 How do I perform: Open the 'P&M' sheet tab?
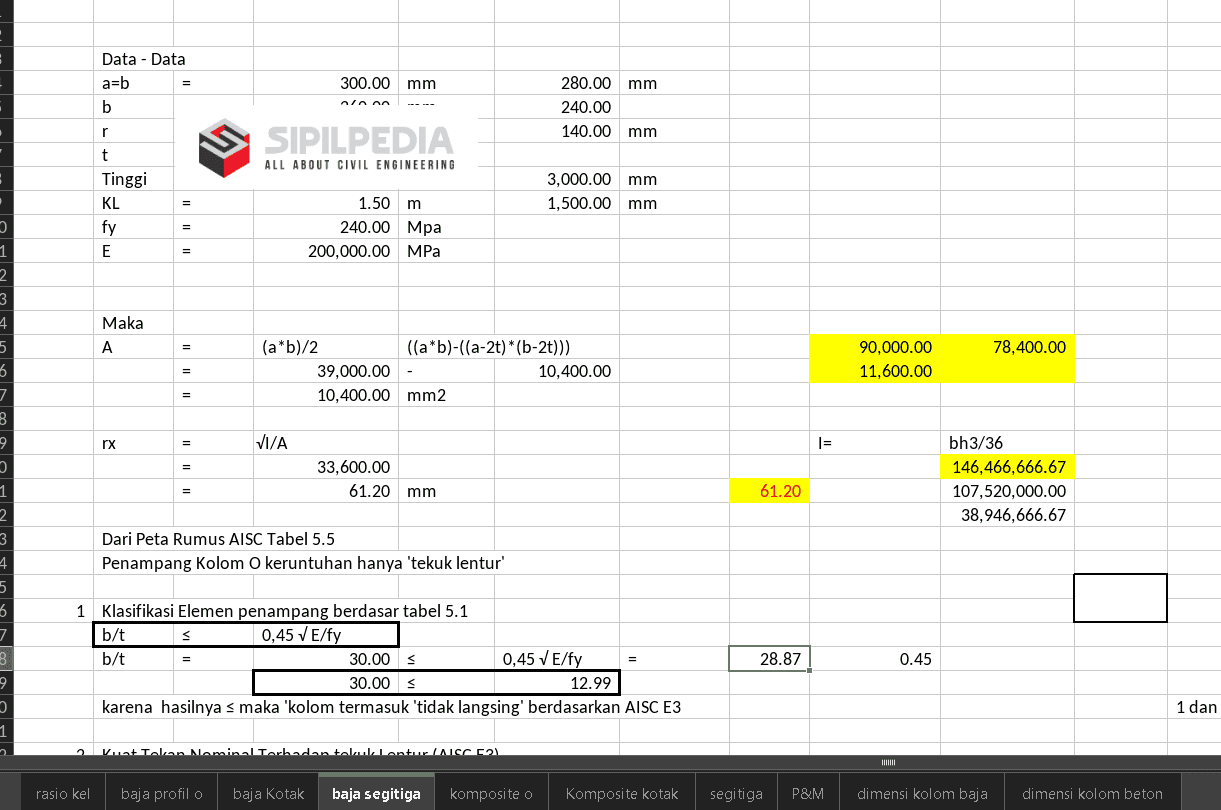tap(807, 794)
